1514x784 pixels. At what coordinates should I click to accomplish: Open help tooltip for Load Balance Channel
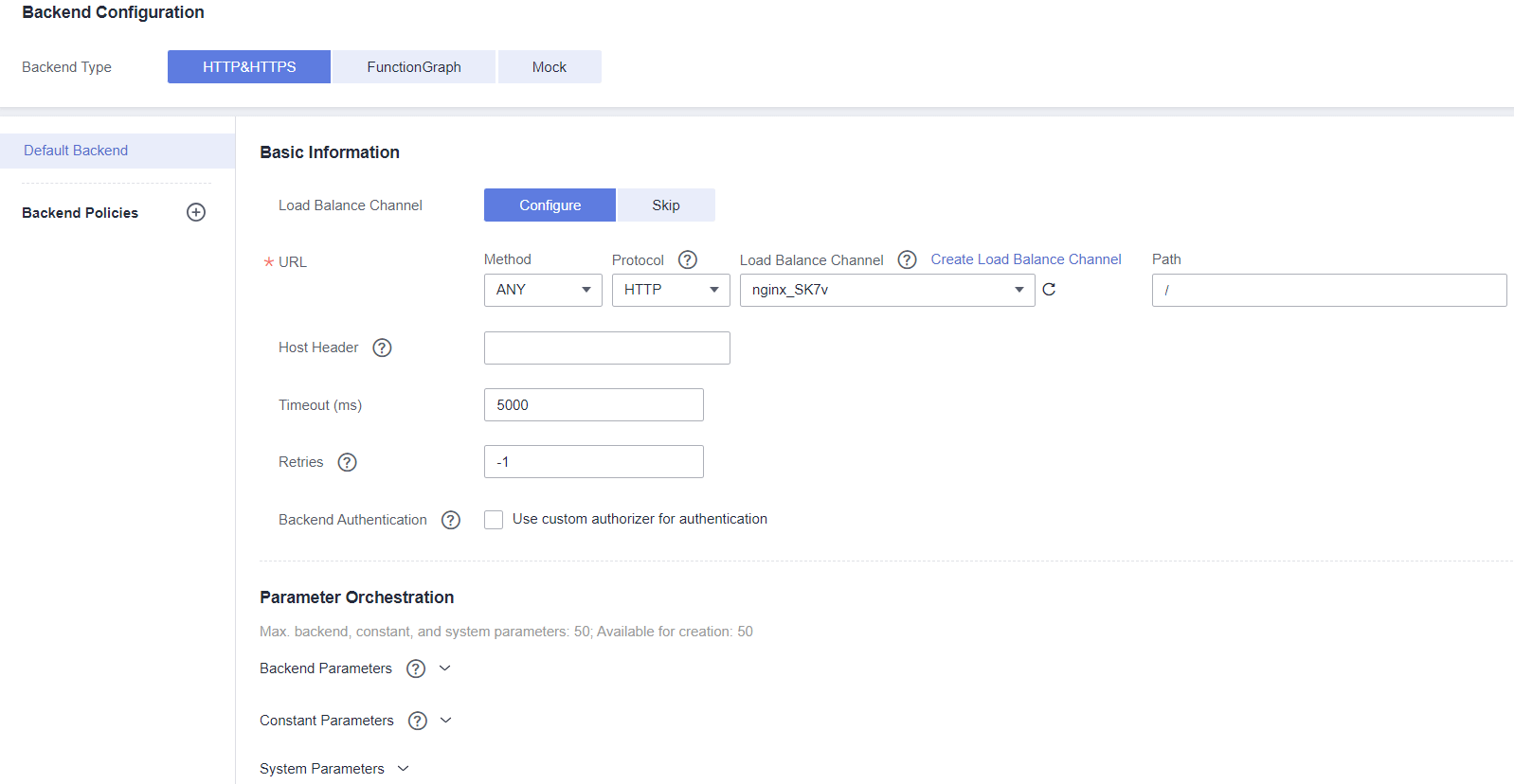(x=907, y=259)
